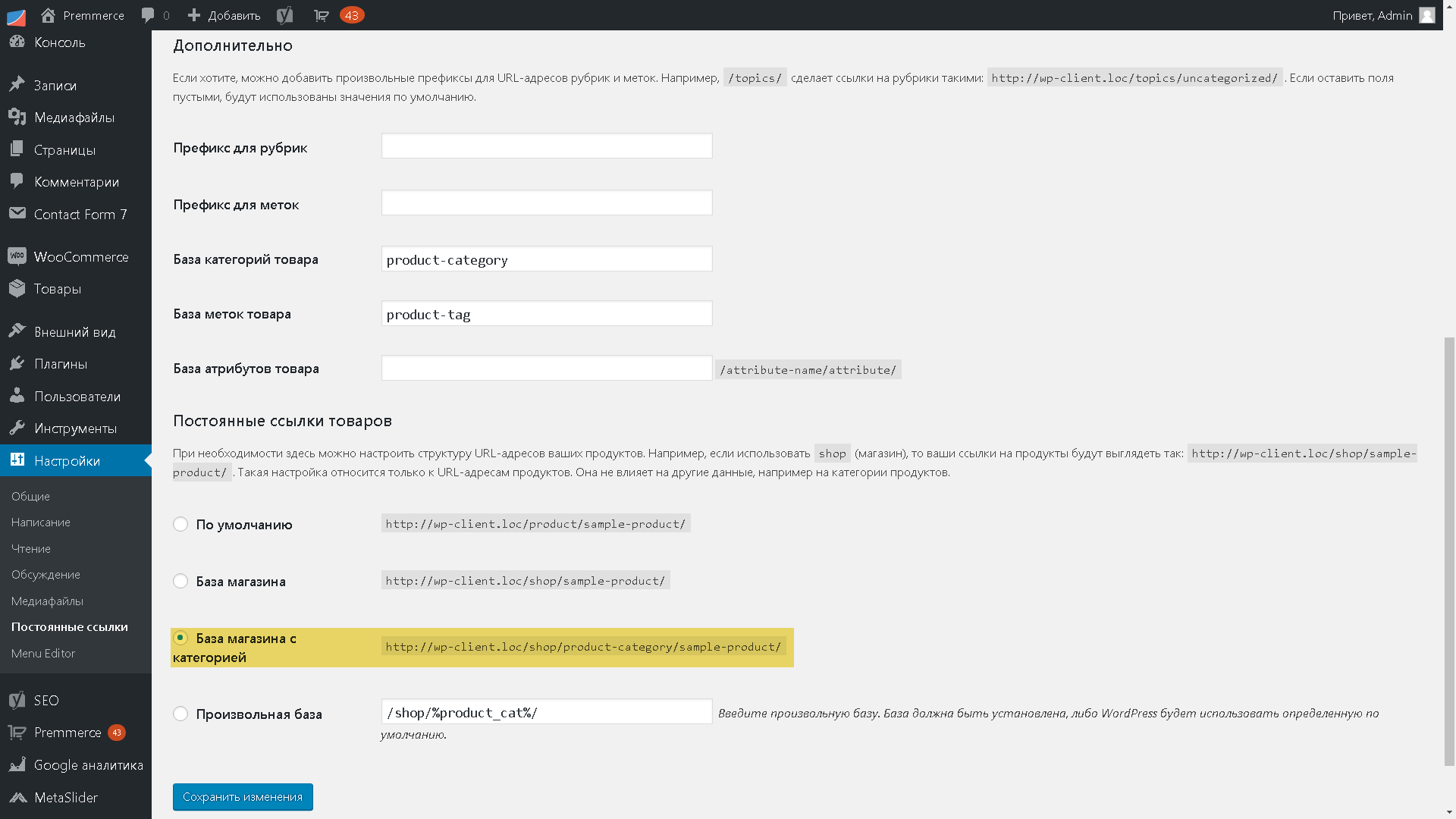Click the Contact Form 7 envelope icon
This screenshot has height=819, width=1456.
(x=17, y=214)
